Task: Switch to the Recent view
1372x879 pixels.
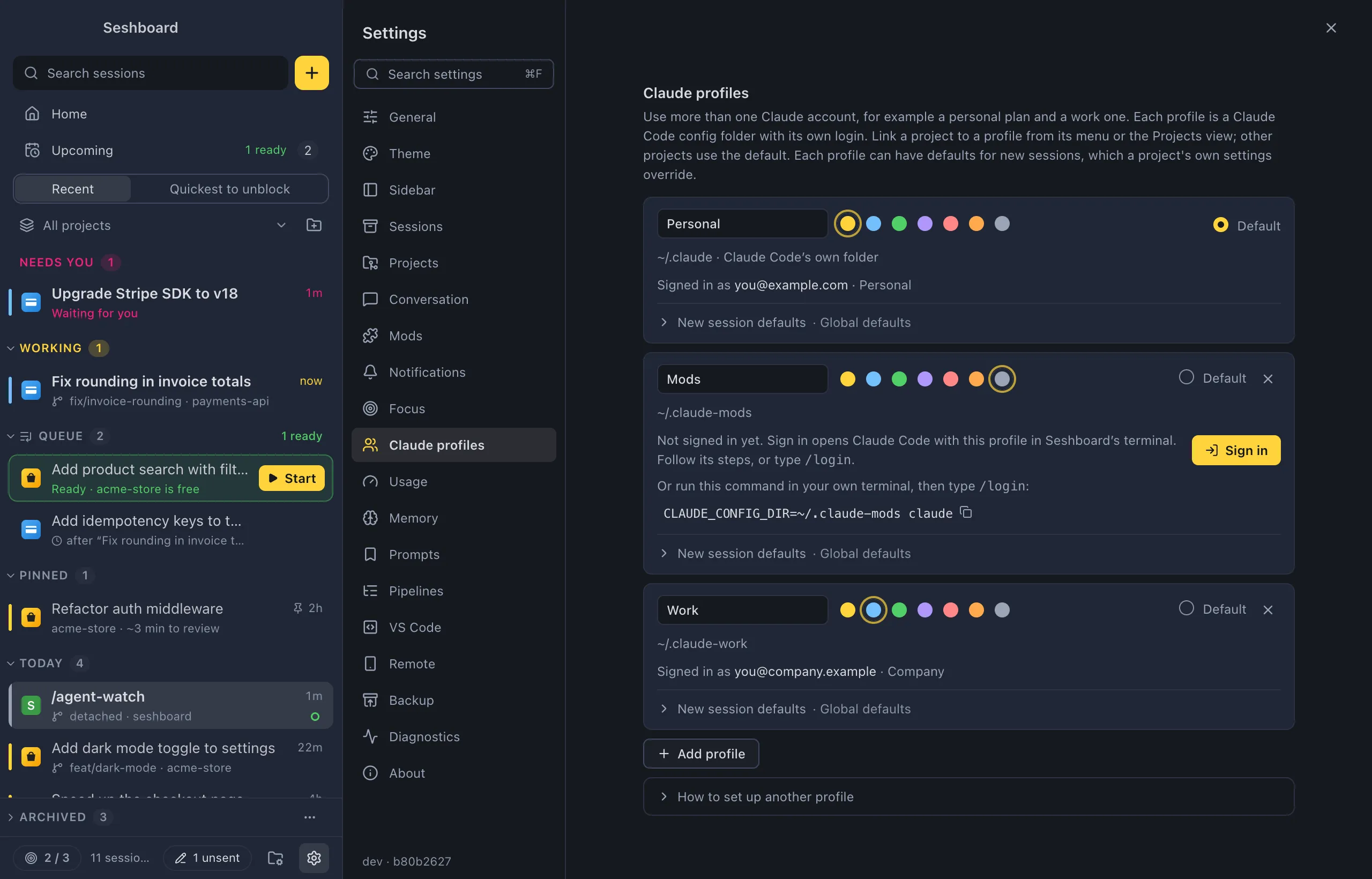Action: click(72, 189)
